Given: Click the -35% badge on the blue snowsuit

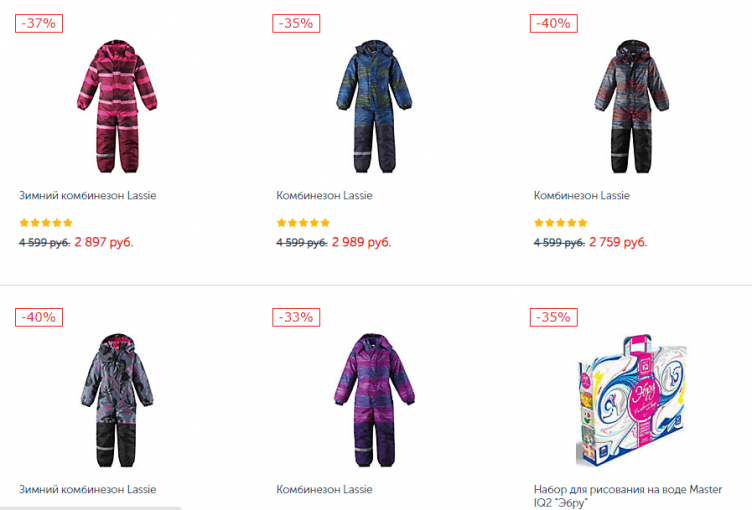Looking at the screenshot, I should (296, 24).
